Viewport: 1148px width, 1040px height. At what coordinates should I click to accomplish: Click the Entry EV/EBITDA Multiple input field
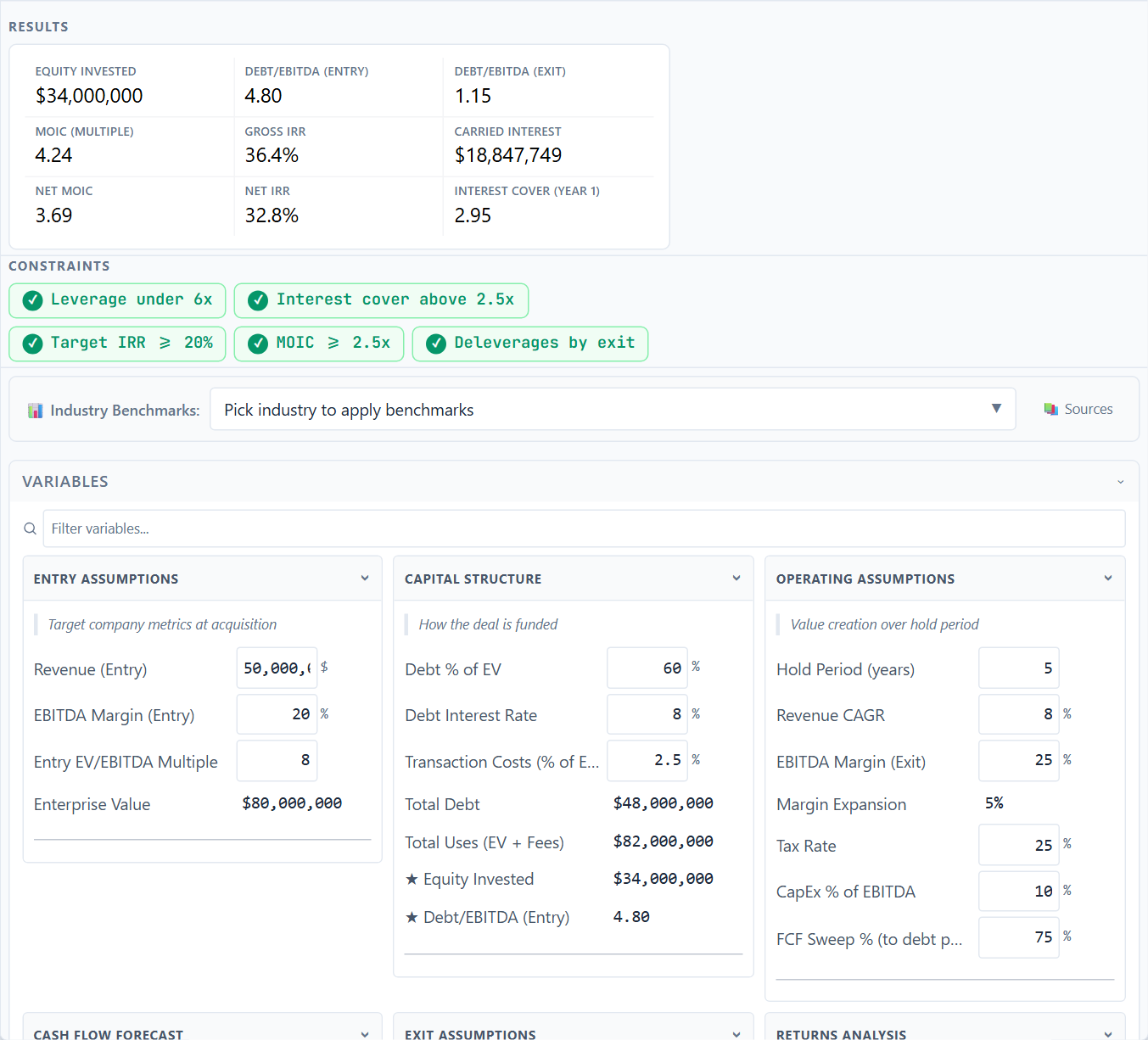(x=277, y=761)
